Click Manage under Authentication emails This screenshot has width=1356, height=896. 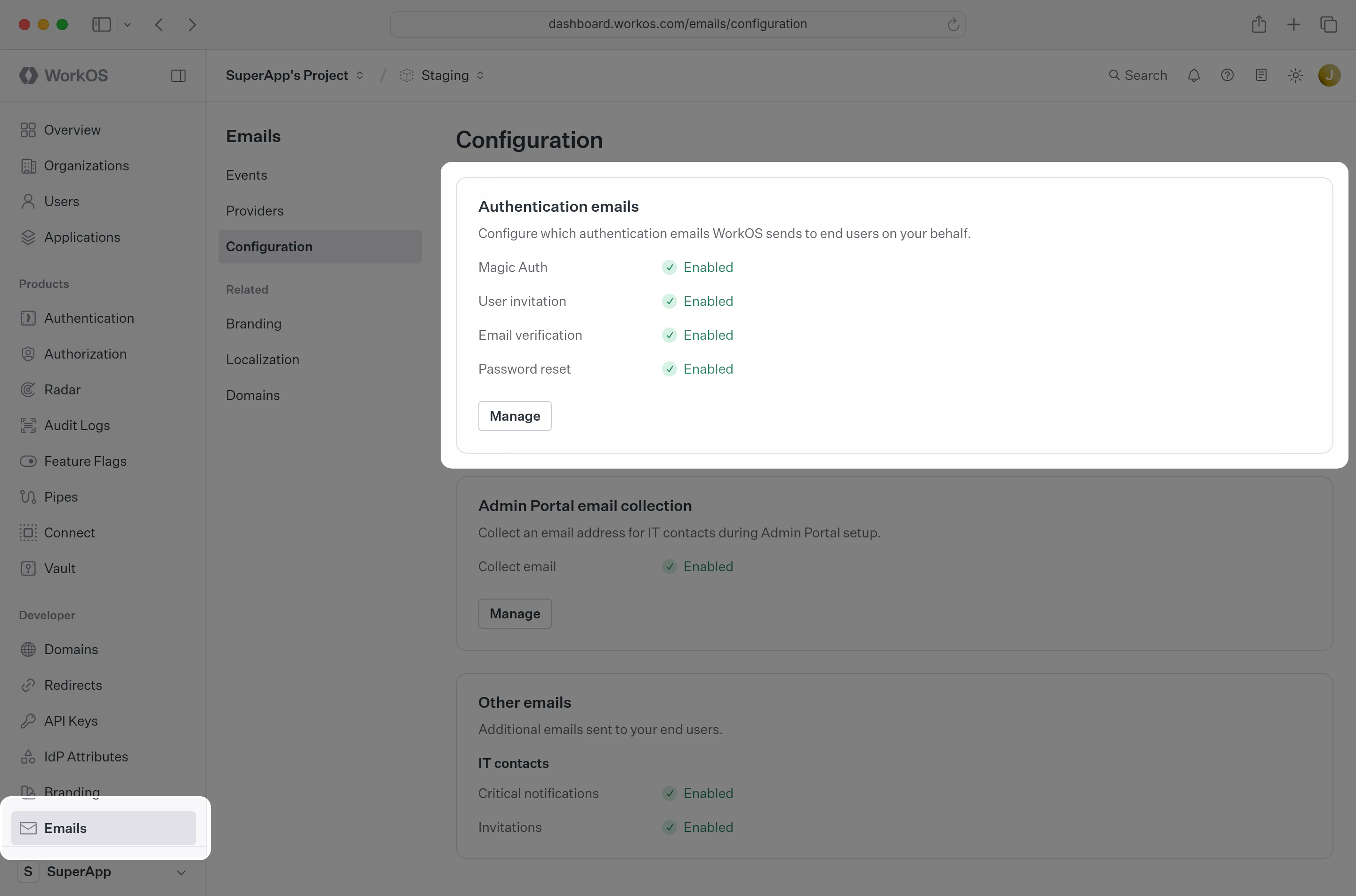pos(515,416)
